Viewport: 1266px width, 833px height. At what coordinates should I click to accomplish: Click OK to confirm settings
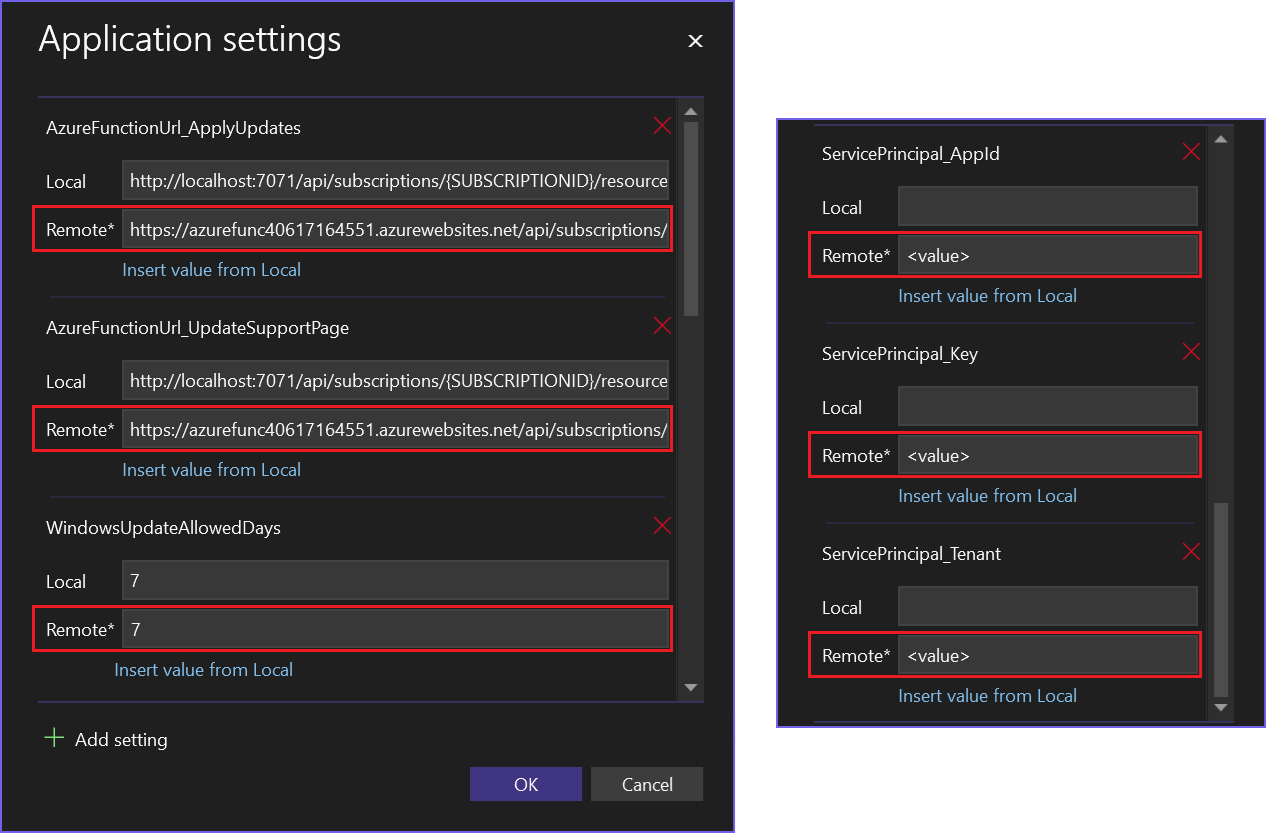526,784
